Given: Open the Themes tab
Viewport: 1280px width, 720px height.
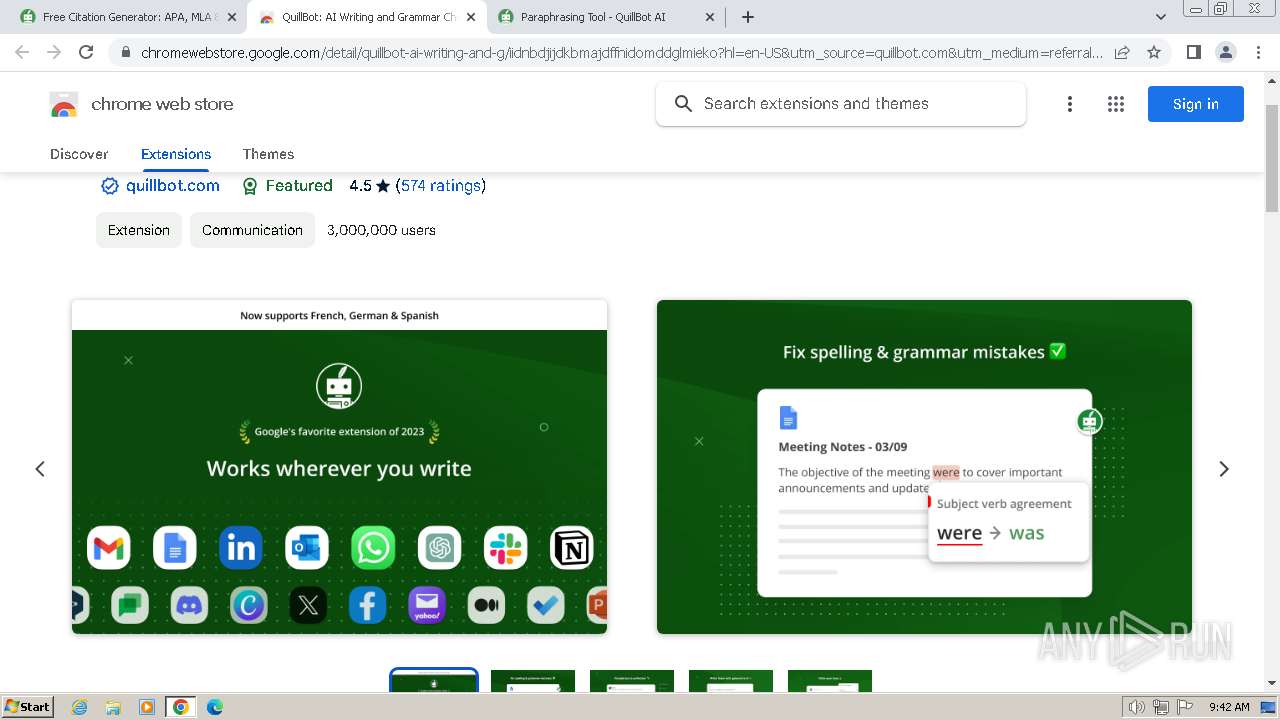Looking at the screenshot, I should click(268, 154).
